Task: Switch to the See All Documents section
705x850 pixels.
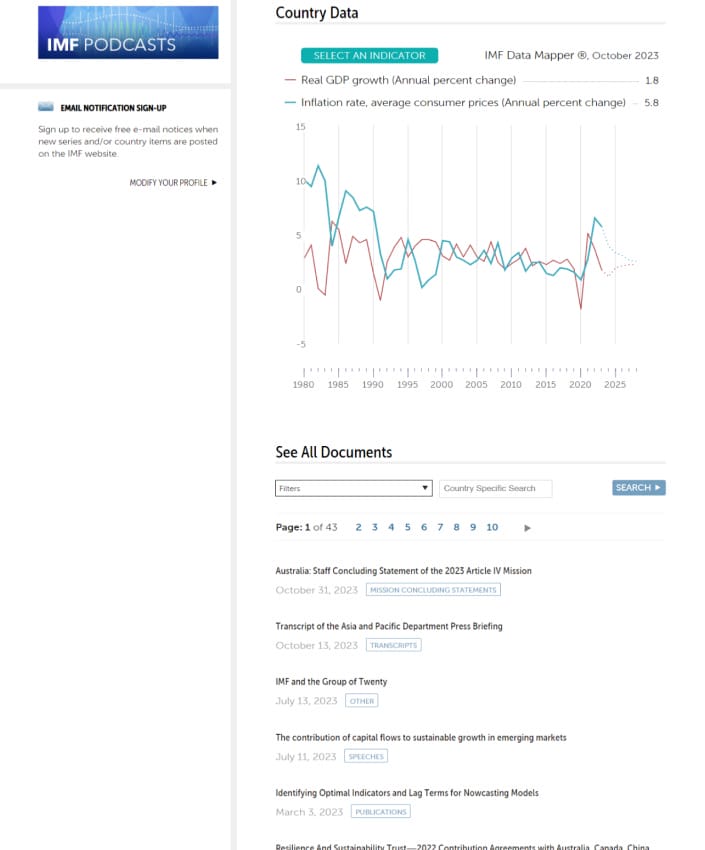Action: tap(334, 452)
